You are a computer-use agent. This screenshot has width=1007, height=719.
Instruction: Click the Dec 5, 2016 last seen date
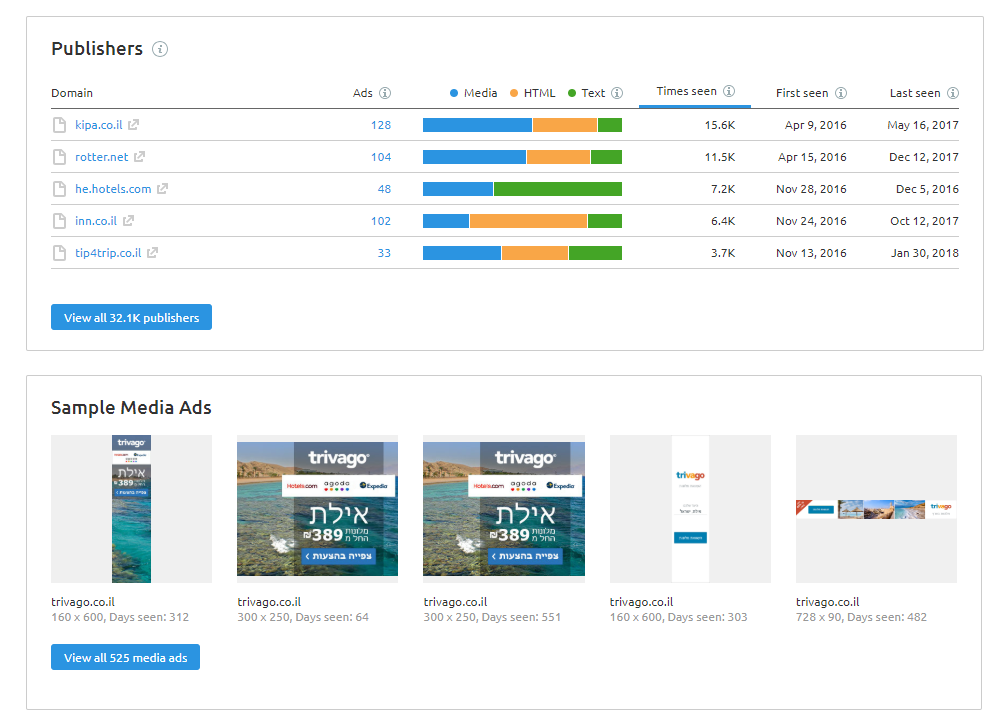click(x=927, y=189)
